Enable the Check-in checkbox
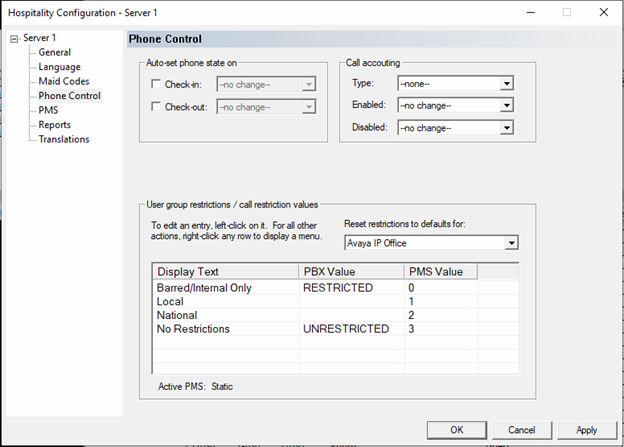Screen dimensions: 624x447 click(155, 85)
